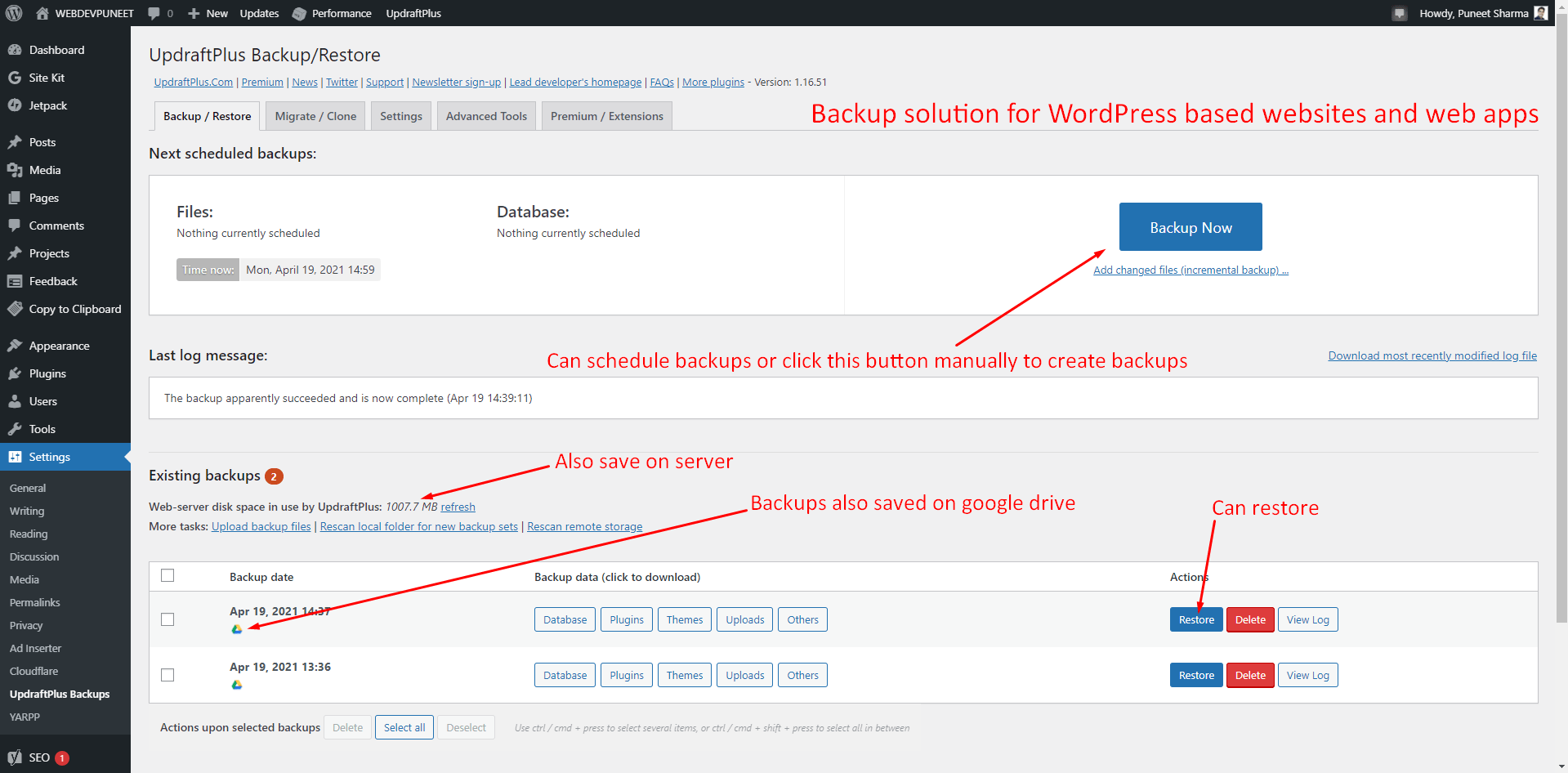Select the Backup / Restore tab
This screenshot has height=773, width=1568.
click(208, 116)
